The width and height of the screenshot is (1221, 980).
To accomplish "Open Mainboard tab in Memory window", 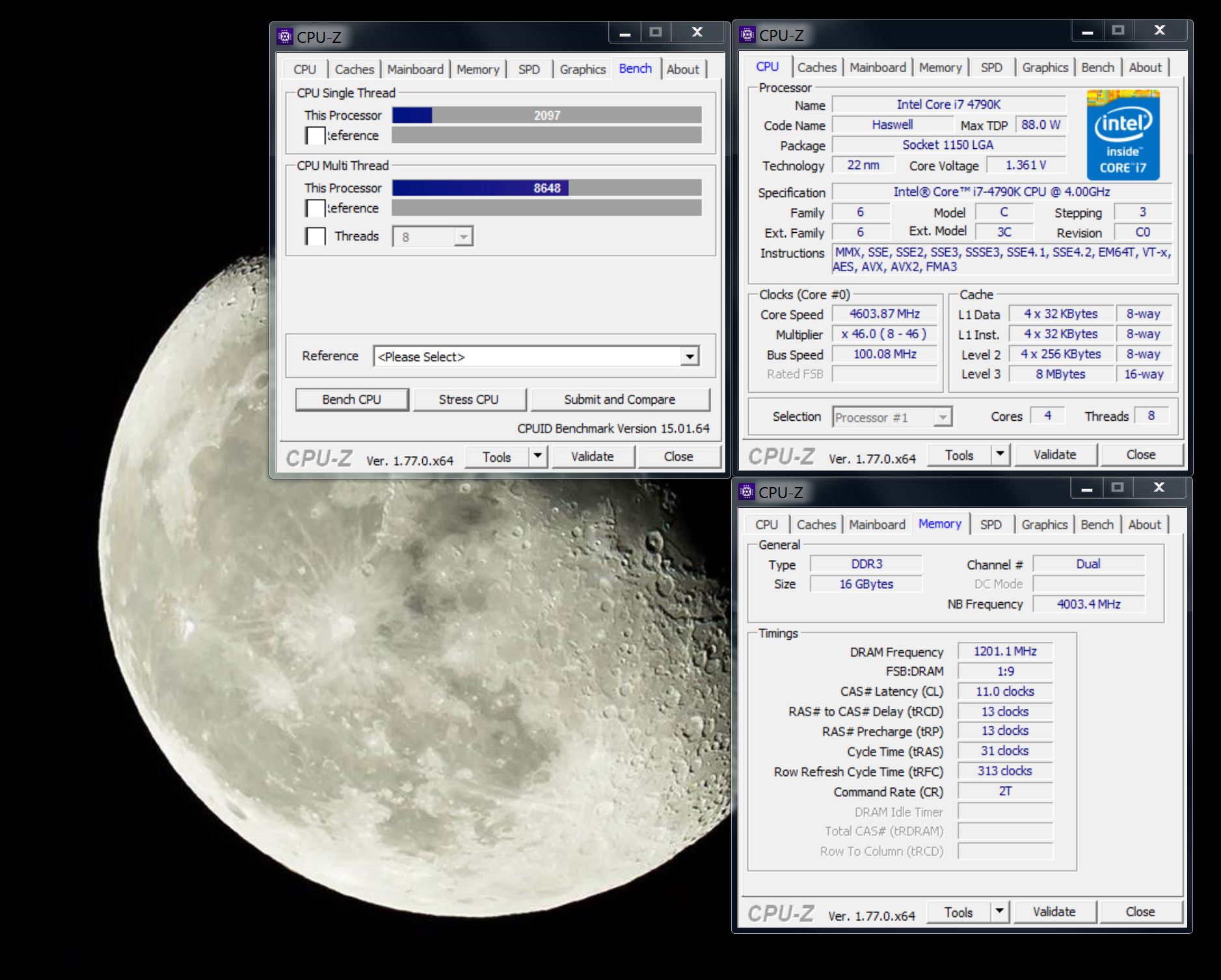I will click(x=877, y=525).
